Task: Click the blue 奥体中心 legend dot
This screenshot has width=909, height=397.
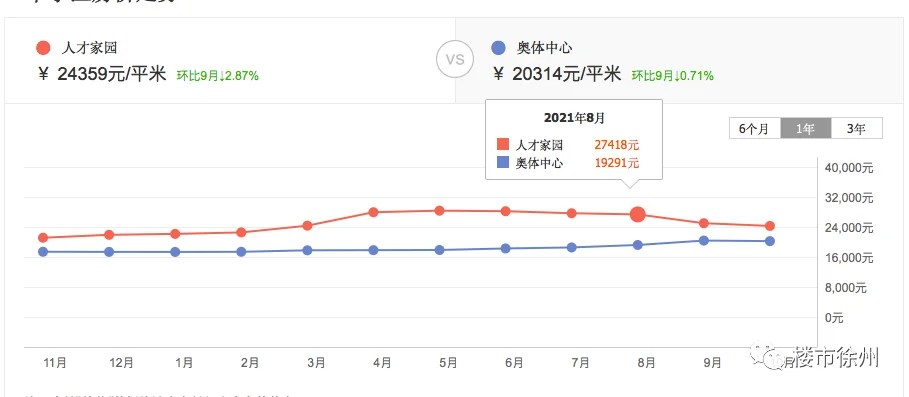Action: click(498, 48)
